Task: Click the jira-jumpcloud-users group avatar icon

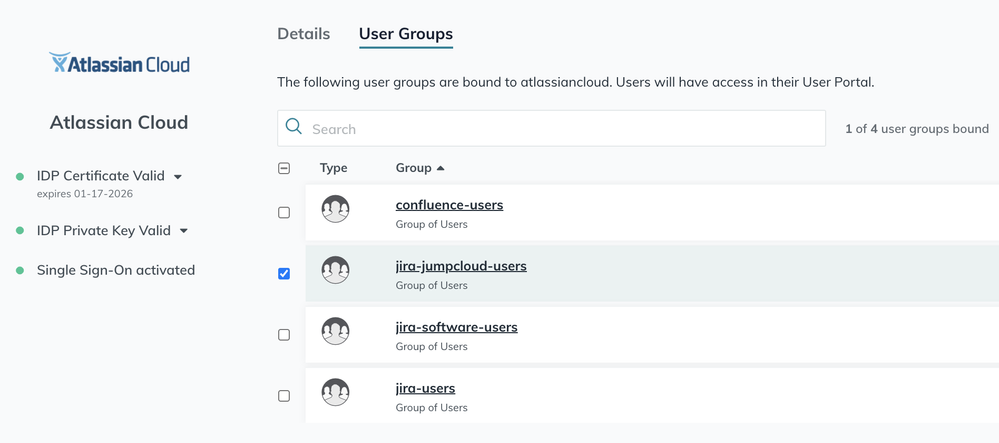Action: tap(335, 270)
